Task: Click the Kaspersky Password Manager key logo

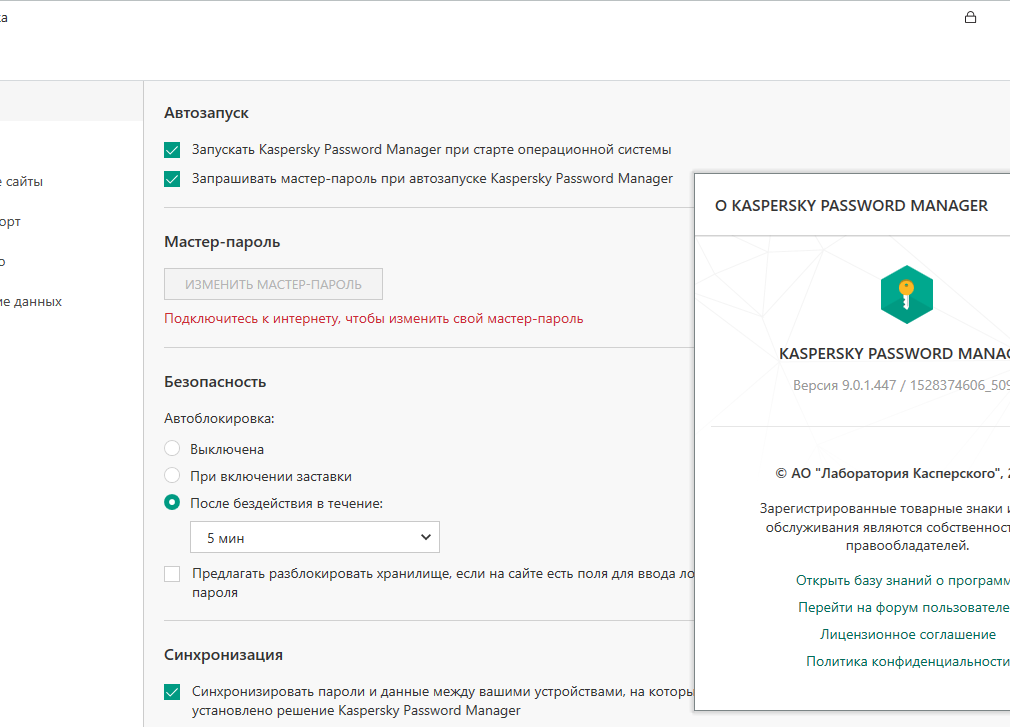Action: 906,294
